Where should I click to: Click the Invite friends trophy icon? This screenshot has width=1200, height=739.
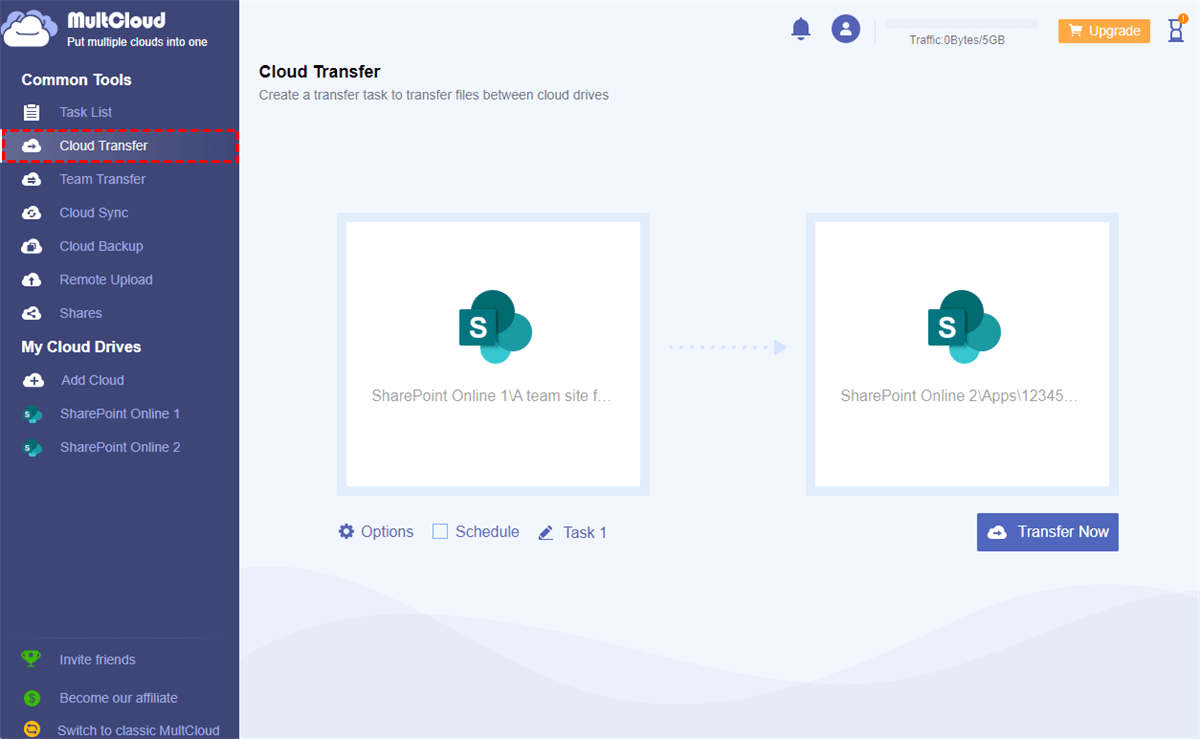[x=32, y=659]
